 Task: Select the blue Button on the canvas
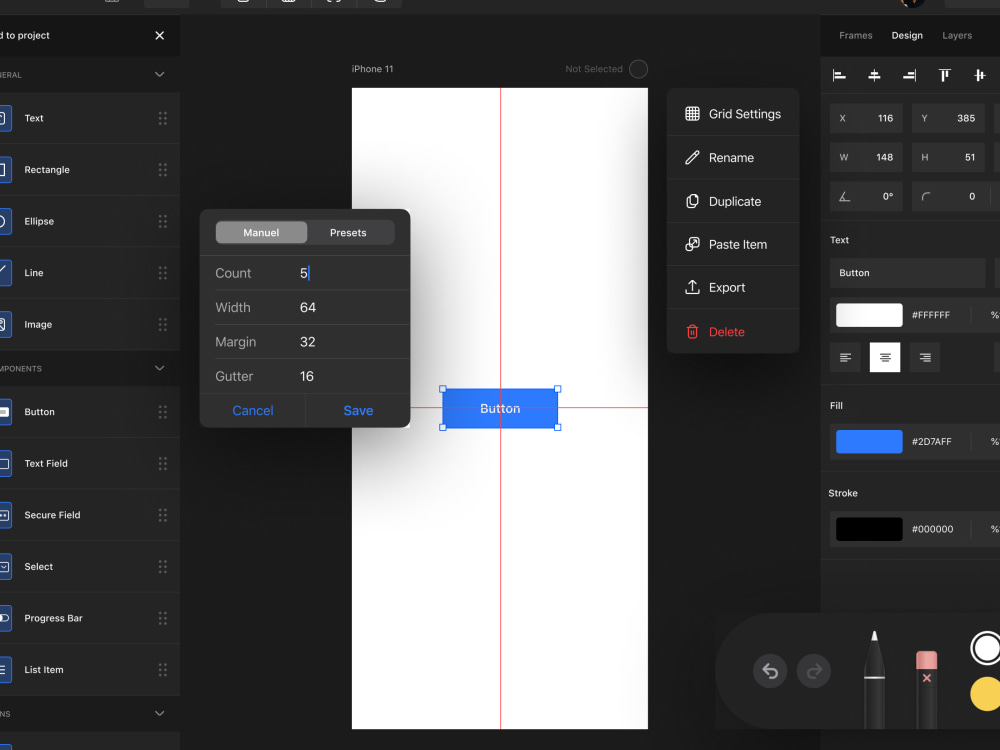(500, 408)
